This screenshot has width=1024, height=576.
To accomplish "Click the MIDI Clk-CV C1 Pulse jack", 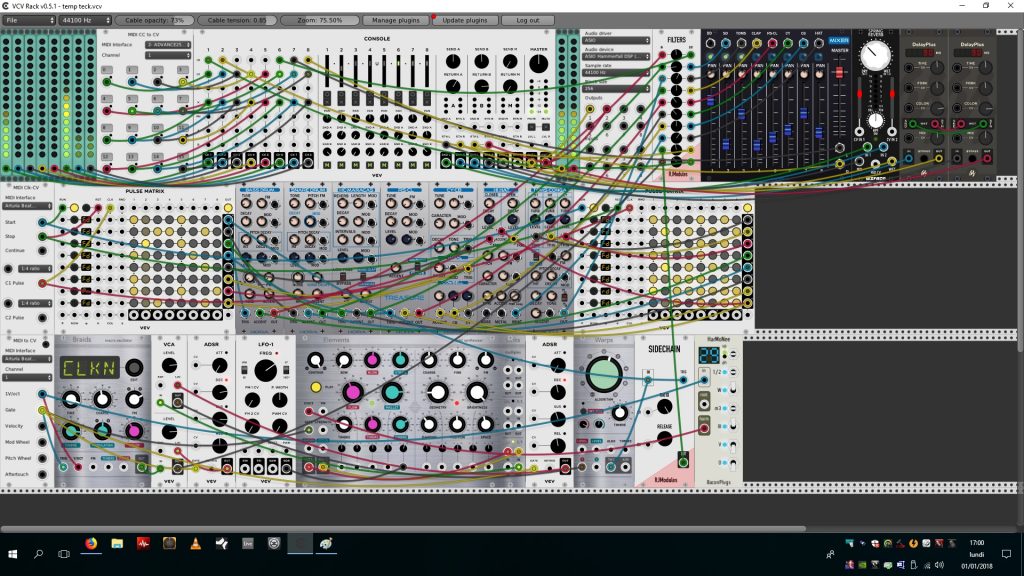I will point(42,283).
